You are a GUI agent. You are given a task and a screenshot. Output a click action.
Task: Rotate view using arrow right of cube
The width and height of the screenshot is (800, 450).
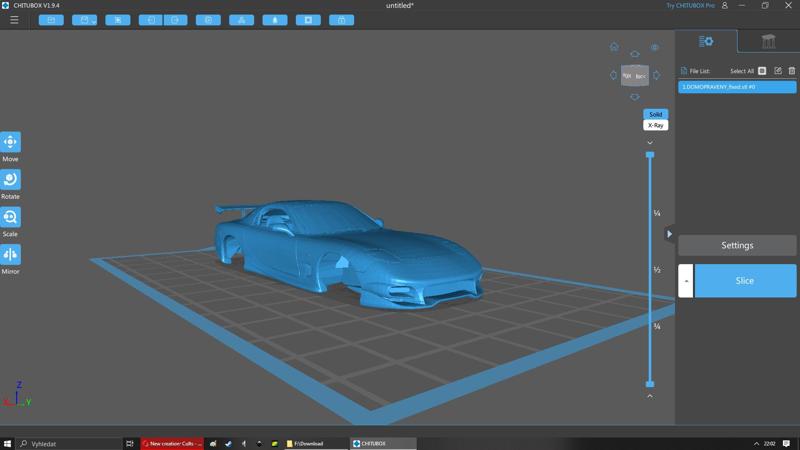[x=657, y=75]
